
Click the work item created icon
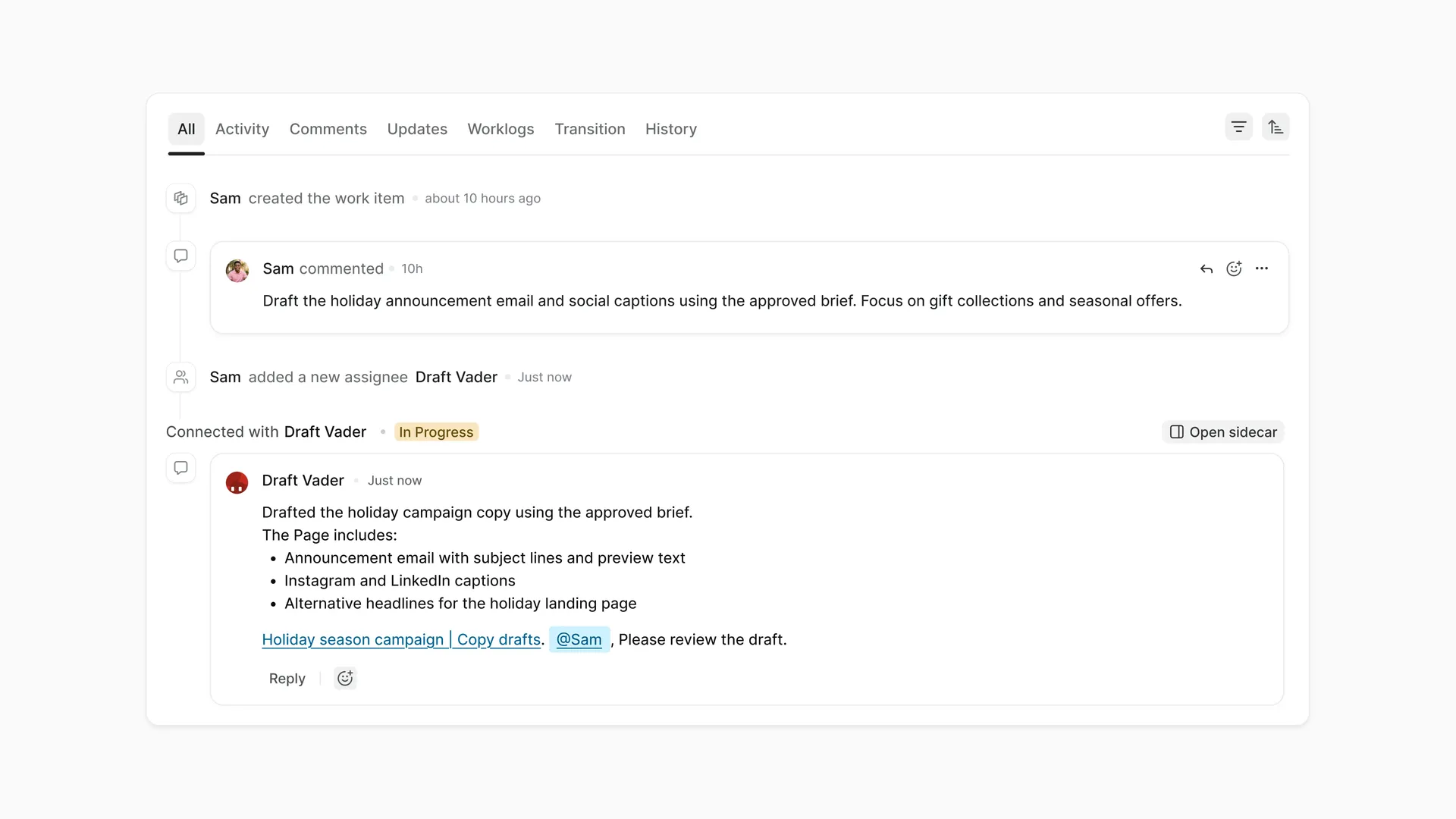[180, 198]
